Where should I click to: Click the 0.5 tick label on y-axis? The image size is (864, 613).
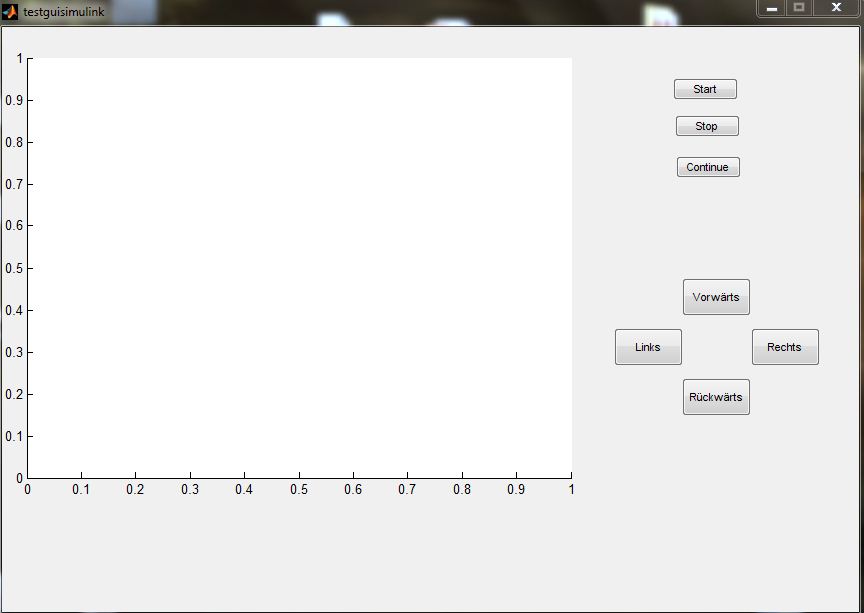click(12, 268)
